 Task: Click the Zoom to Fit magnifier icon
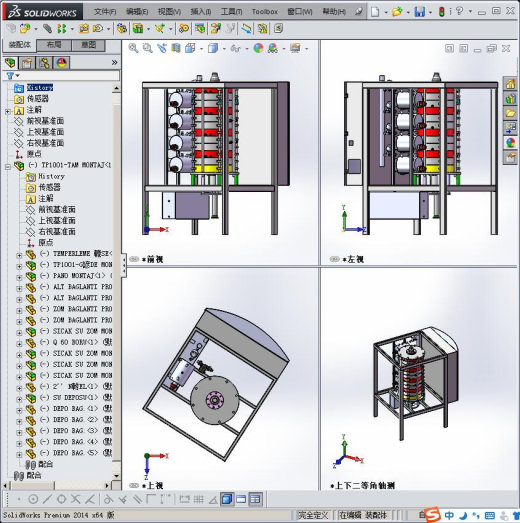coord(133,48)
